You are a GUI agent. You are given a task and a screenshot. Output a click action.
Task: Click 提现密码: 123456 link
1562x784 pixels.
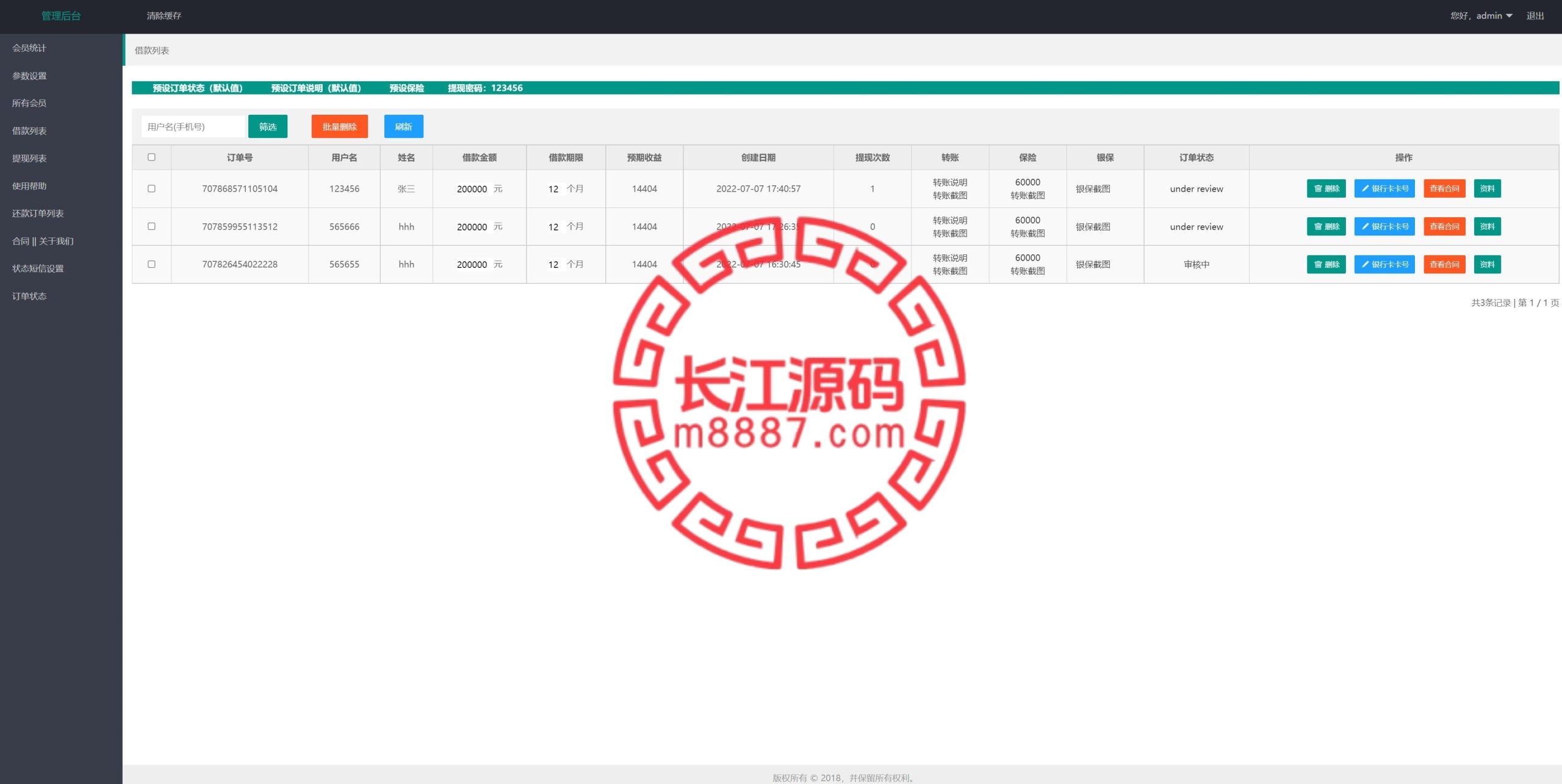[485, 88]
